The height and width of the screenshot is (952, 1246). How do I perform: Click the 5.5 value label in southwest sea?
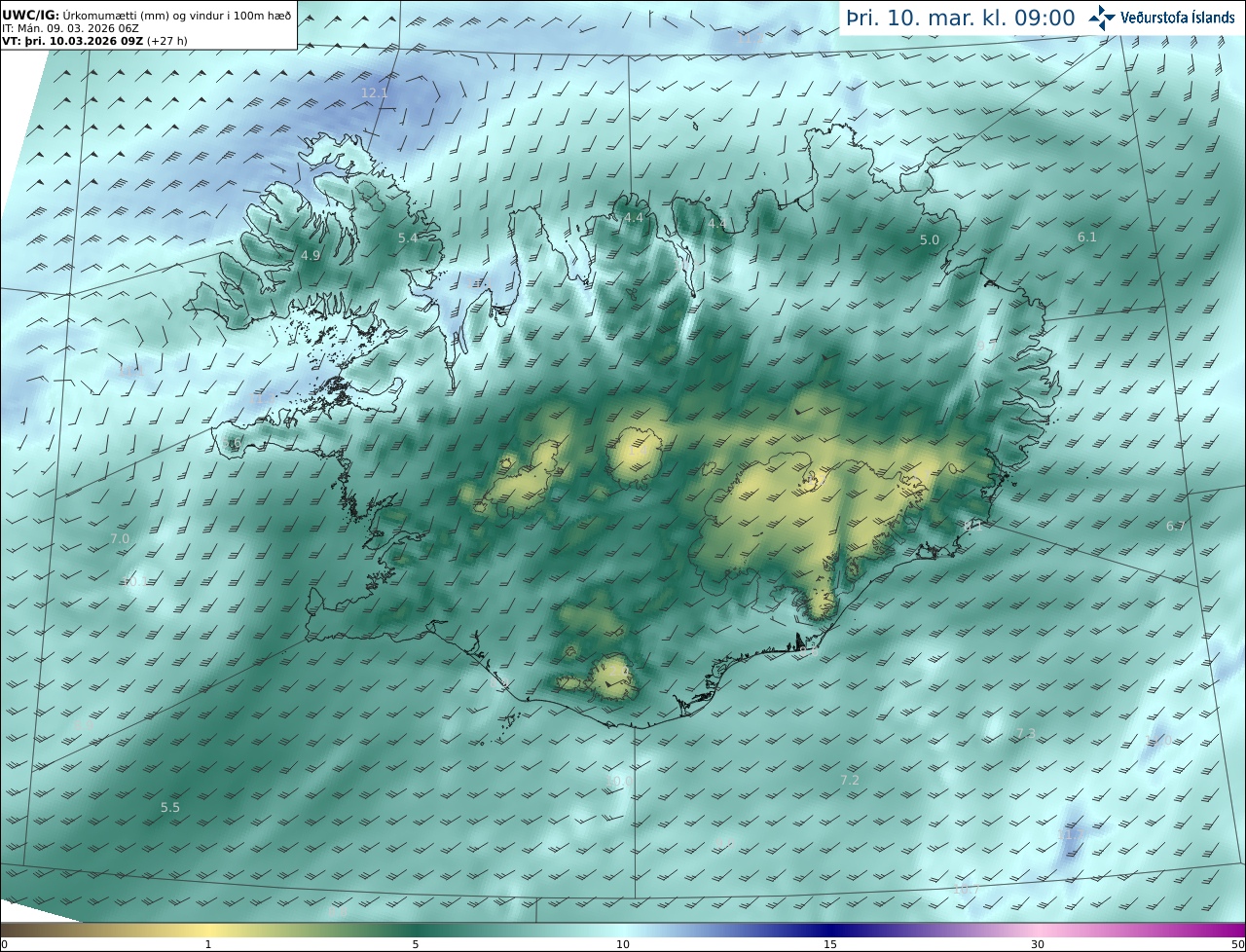pyautogui.click(x=170, y=808)
